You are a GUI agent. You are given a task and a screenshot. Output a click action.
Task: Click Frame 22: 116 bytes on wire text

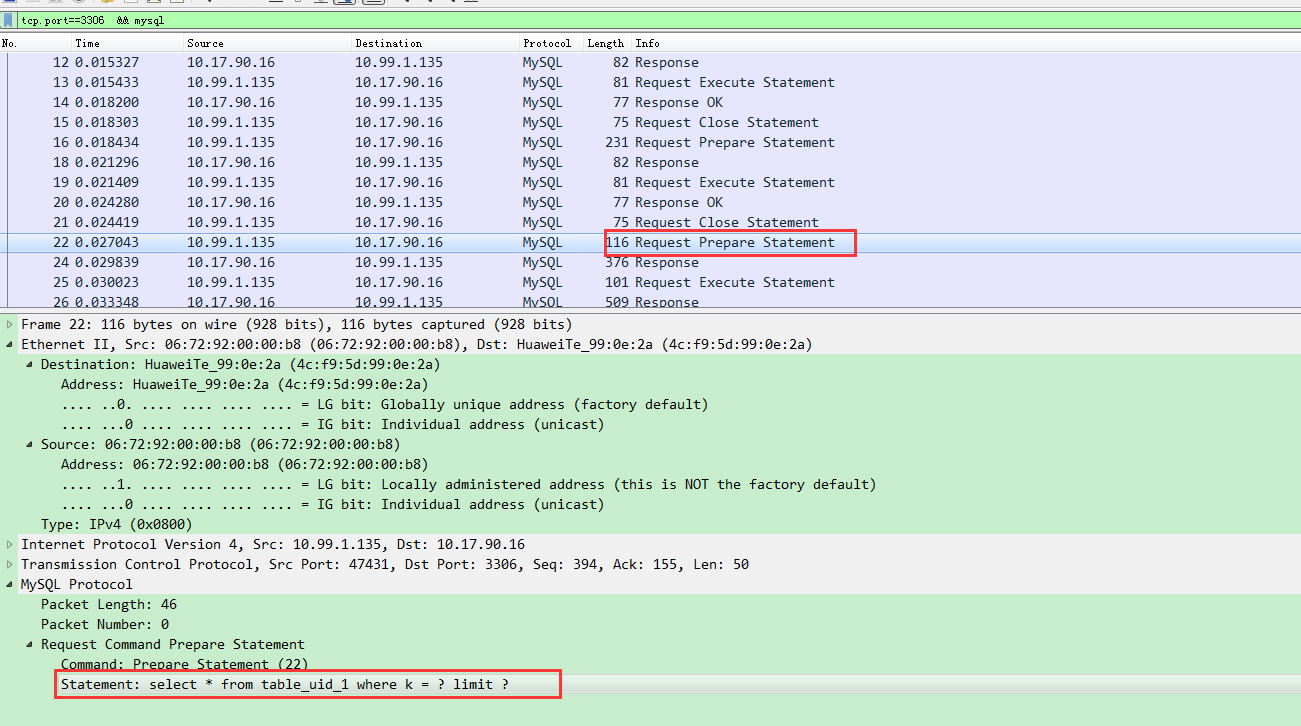click(x=297, y=324)
